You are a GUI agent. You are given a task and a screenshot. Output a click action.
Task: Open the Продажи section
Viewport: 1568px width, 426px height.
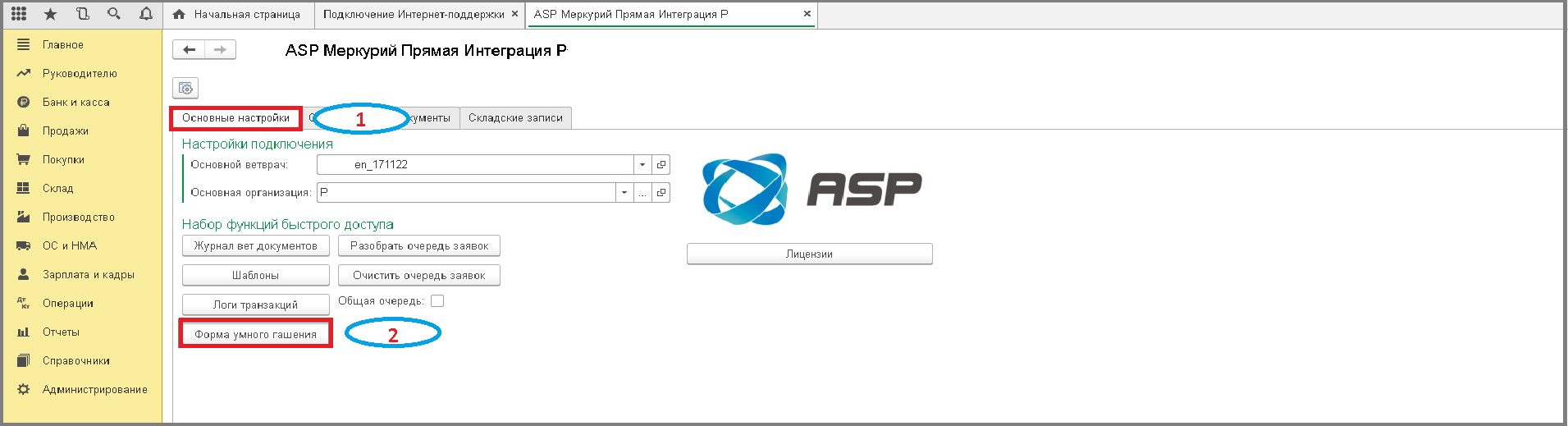[66, 131]
